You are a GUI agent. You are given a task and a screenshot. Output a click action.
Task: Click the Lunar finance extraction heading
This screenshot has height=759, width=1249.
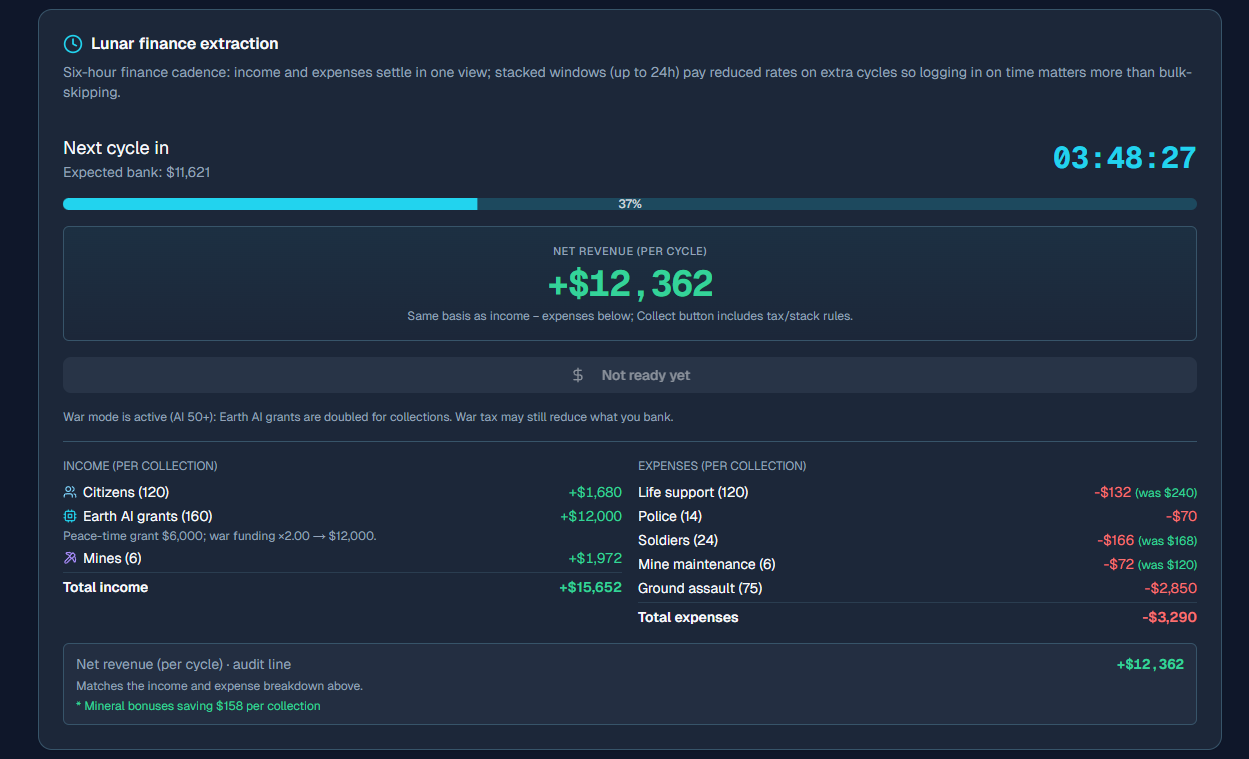[184, 44]
